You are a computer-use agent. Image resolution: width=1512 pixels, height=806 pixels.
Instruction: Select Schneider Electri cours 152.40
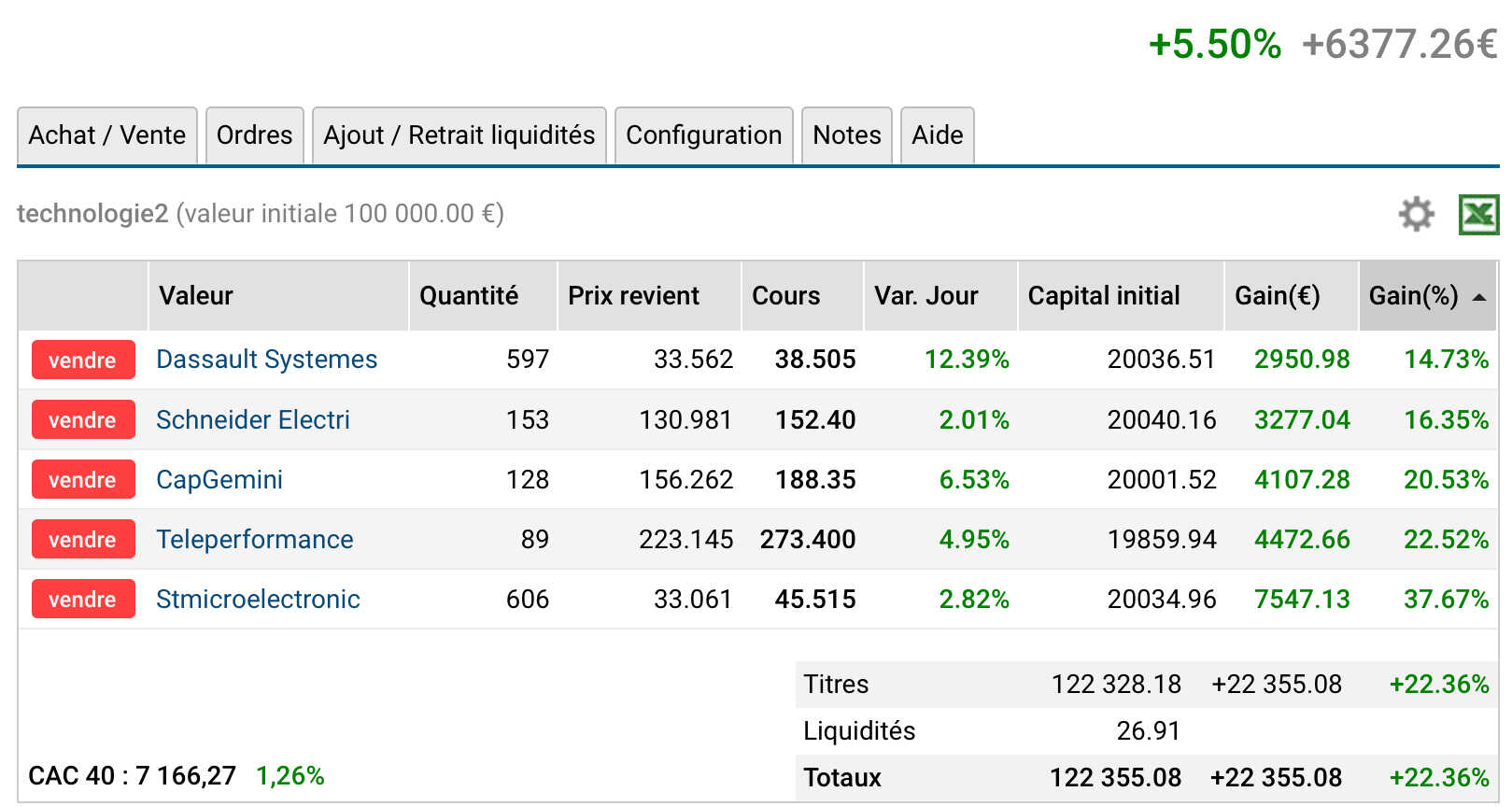pos(815,419)
